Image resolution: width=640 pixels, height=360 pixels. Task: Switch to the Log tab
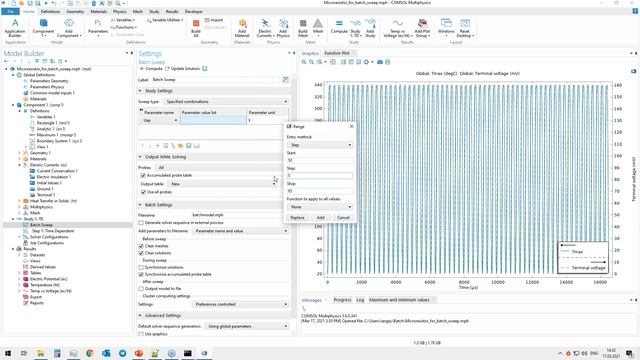[360, 300]
